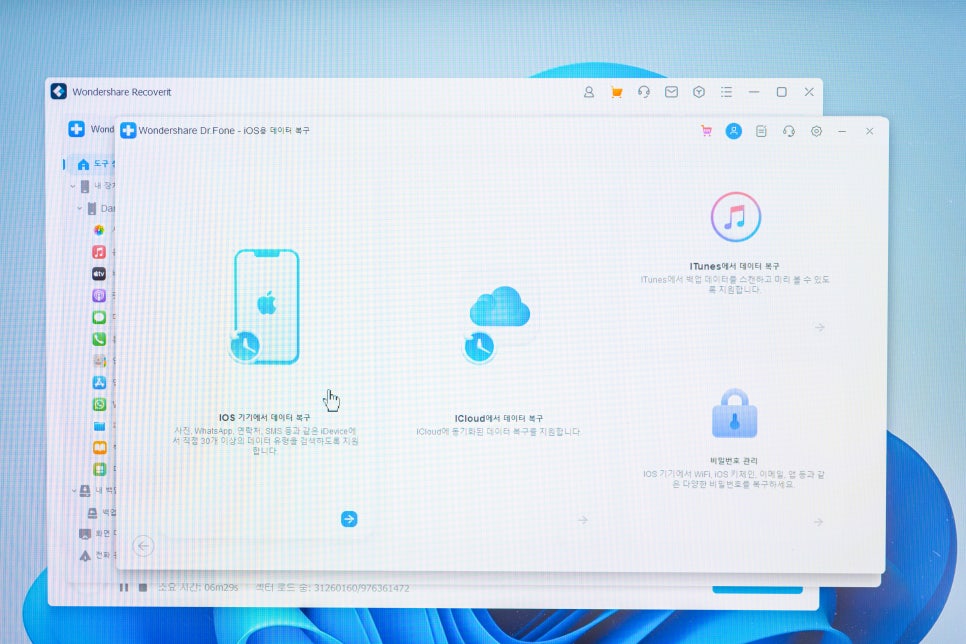The width and height of the screenshot is (966, 644).
Task: Collapse the my backup tree node
Action: [73, 491]
